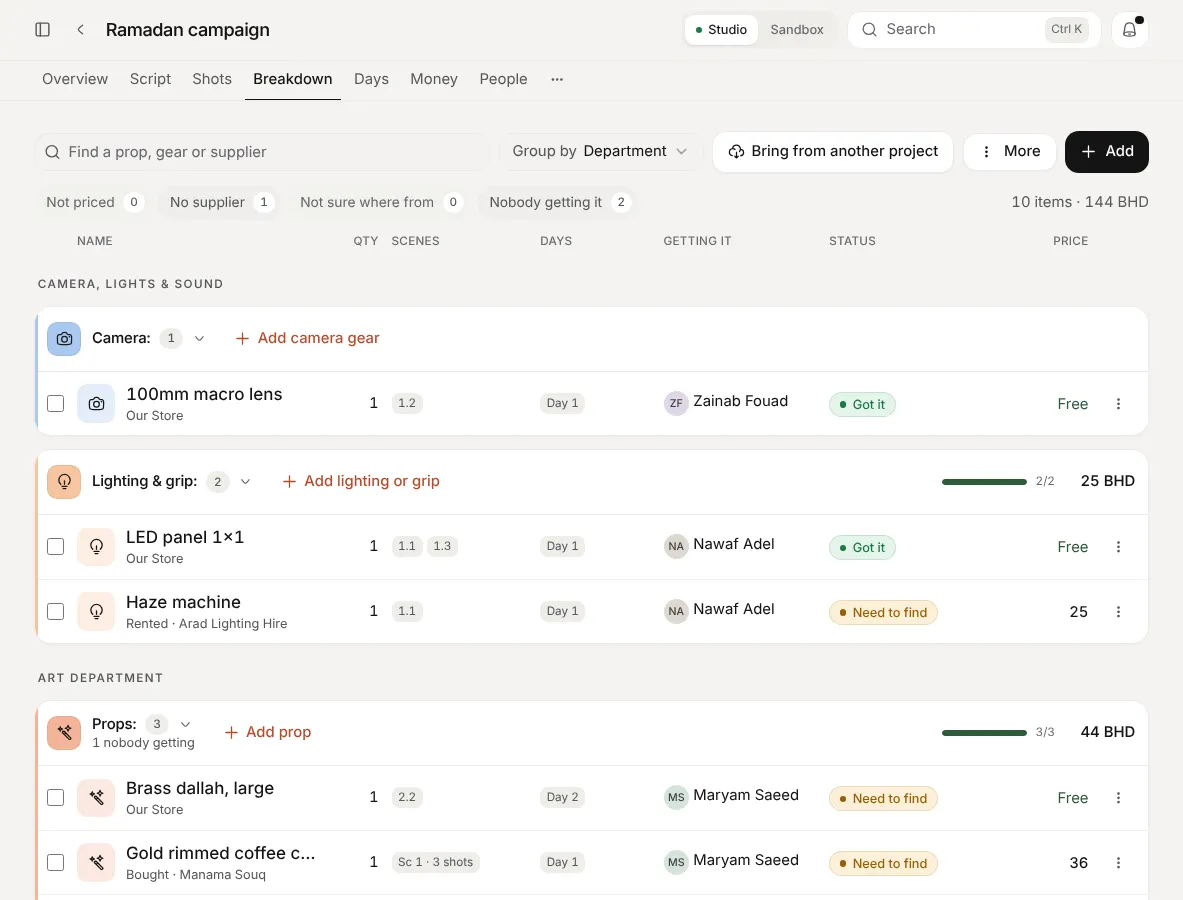
Task: Switch to the Money tab
Action: click(x=434, y=79)
